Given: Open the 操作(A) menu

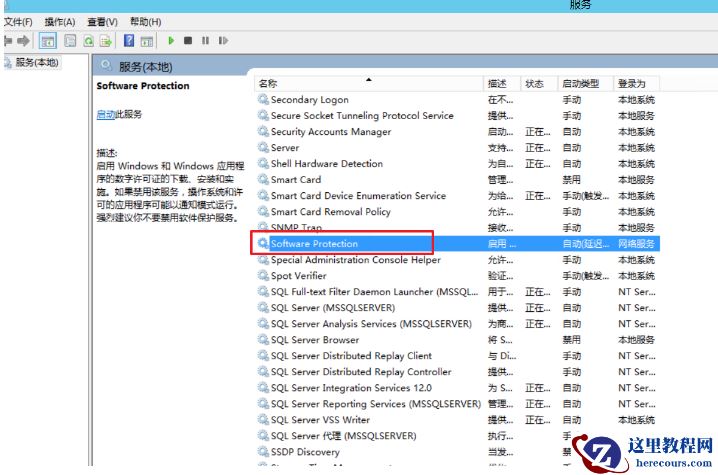Looking at the screenshot, I should pos(60,22).
